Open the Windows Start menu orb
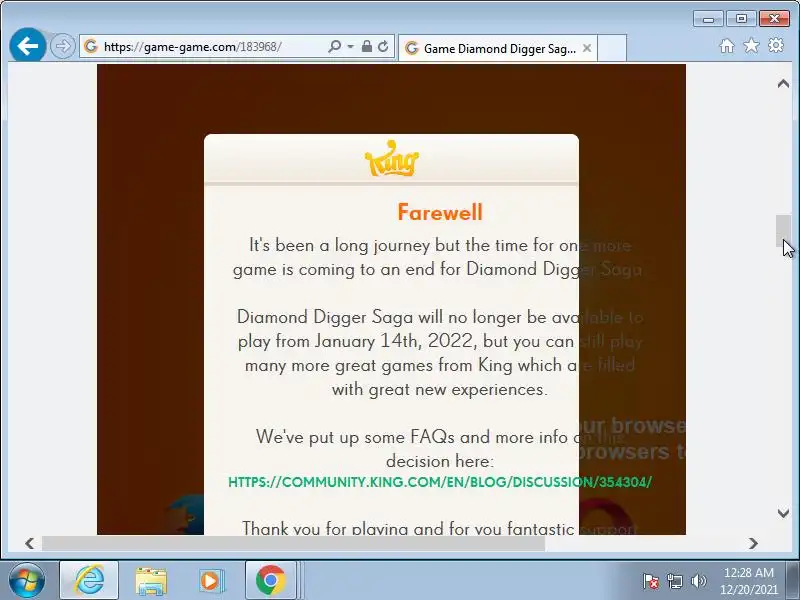This screenshot has height=600, width=800. (x=27, y=580)
